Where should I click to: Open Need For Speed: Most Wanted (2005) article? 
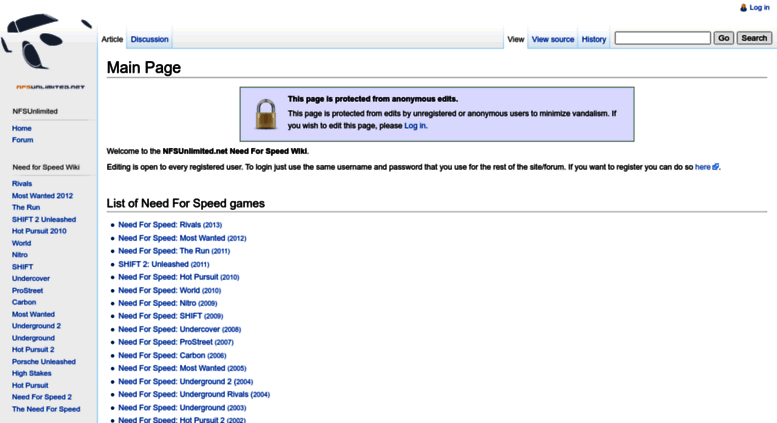click(x=182, y=369)
